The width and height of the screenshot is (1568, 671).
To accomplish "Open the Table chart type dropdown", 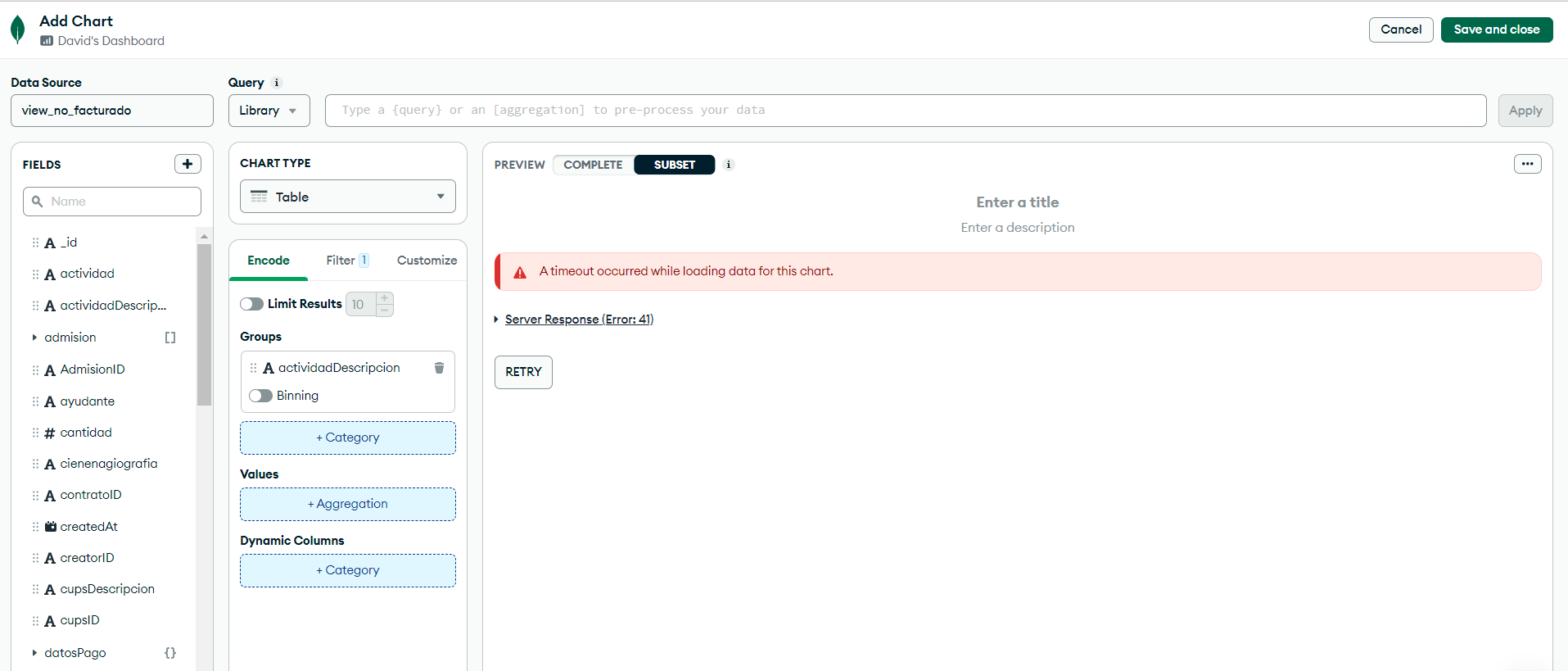I will pyautogui.click(x=348, y=197).
